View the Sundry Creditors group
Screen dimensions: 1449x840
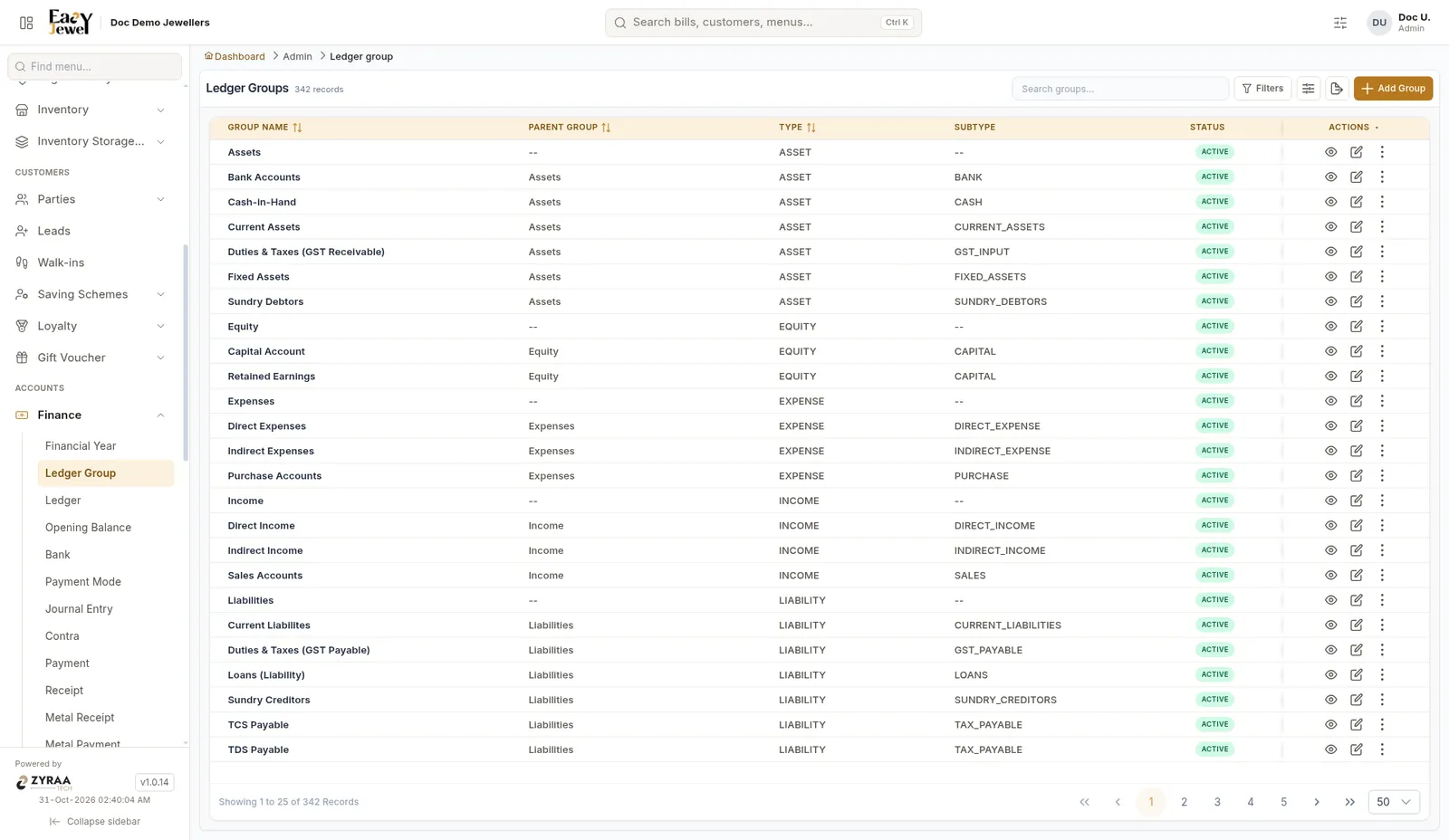pos(1330,700)
